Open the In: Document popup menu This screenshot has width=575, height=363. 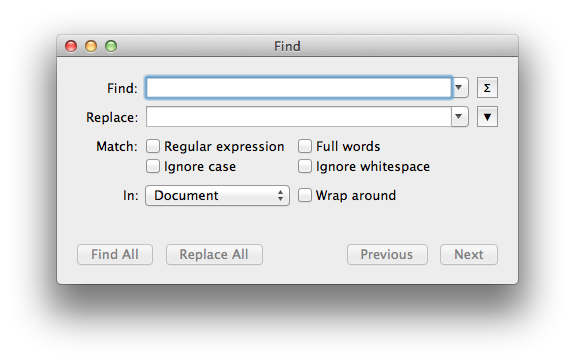[217, 195]
